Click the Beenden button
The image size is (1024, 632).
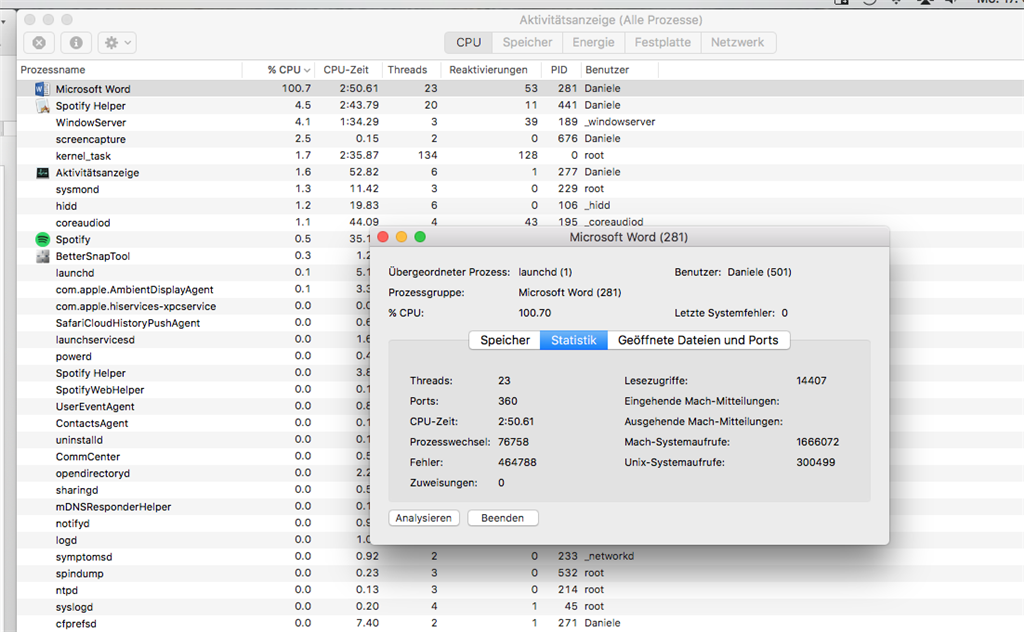pyautogui.click(x=502, y=518)
